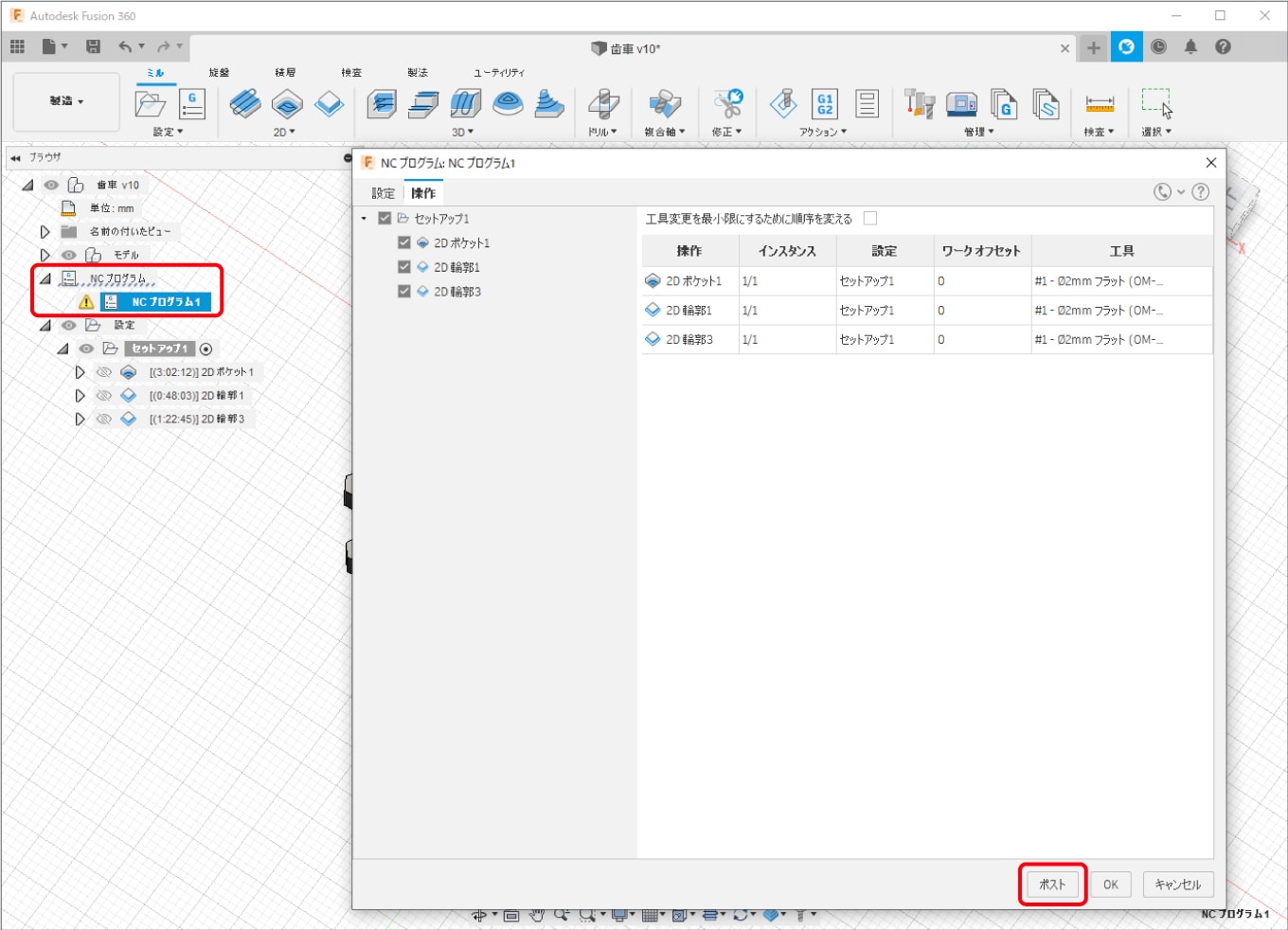Open the 製造 workspace dropdown
The width and height of the screenshot is (1288, 930).
66,101
